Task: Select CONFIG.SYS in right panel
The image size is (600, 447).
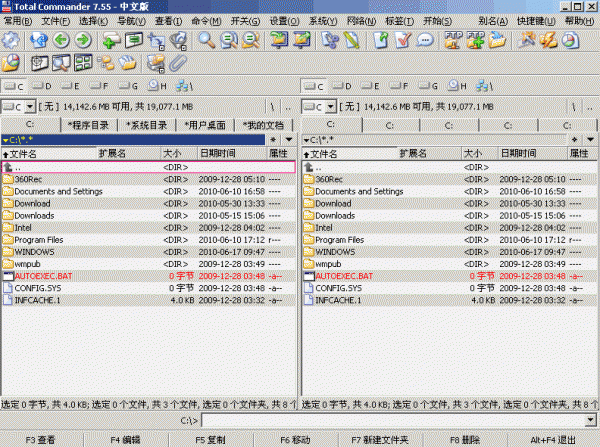Action: pos(450,288)
